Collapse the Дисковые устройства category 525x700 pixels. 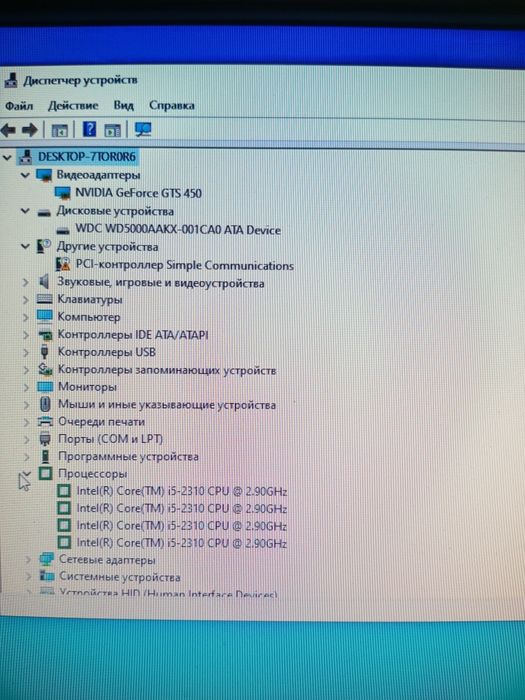pos(25,211)
